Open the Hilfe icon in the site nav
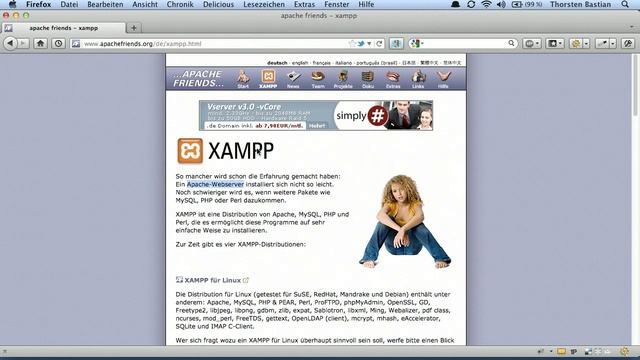Screen dimensions: 640x360 click(443, 79)
